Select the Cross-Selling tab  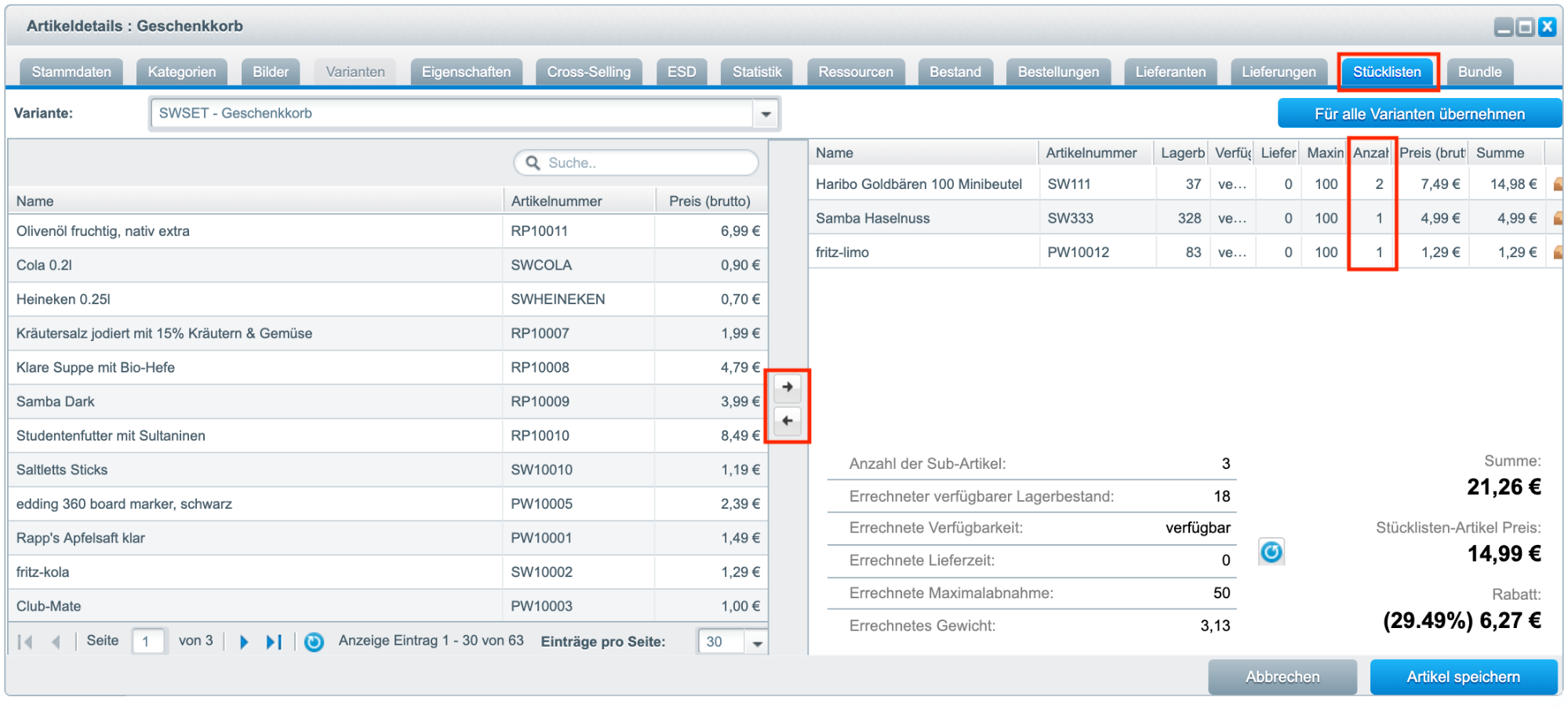[x=588, y=72]
